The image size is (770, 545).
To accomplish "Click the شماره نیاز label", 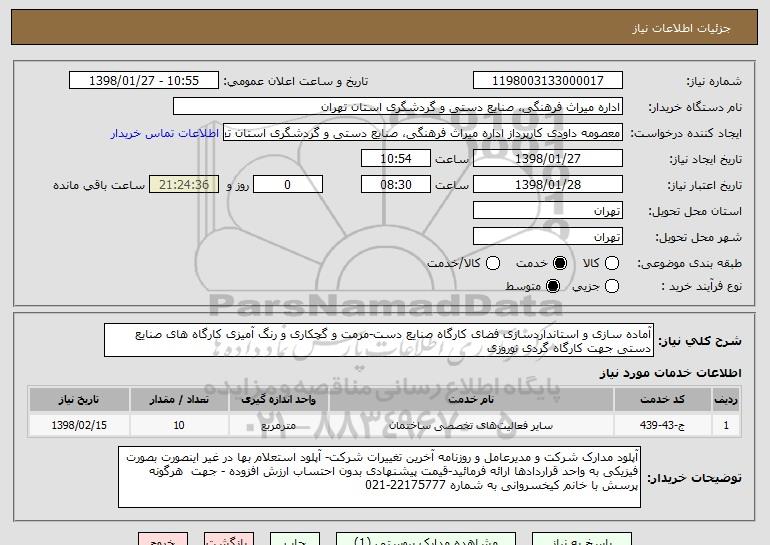I will point(714,82).
